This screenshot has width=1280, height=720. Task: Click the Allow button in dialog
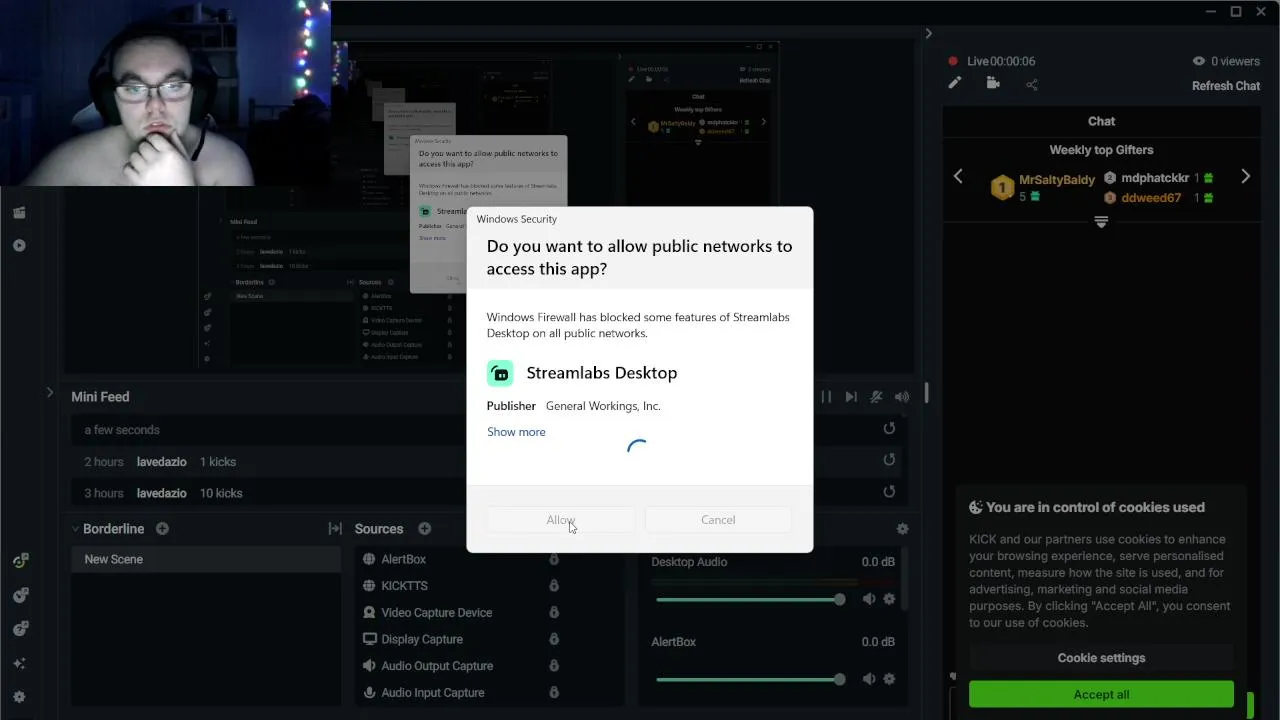(x=560, y=520)
